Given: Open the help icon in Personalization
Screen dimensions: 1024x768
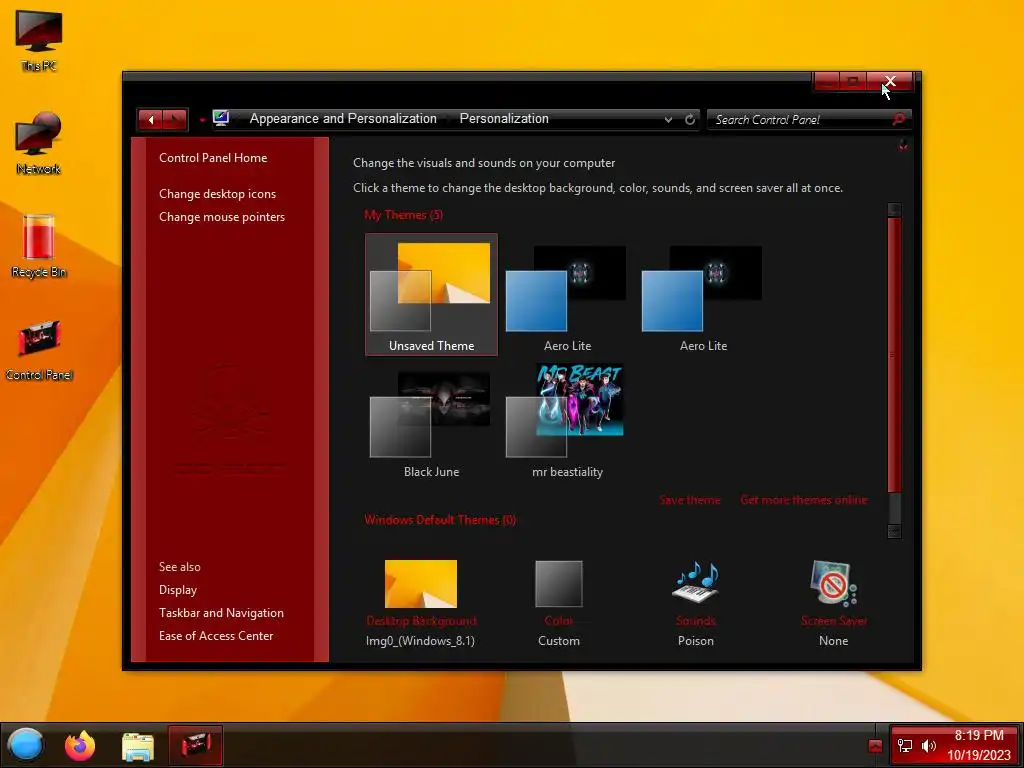Looking at the screenshot, I should coord(903,145).
